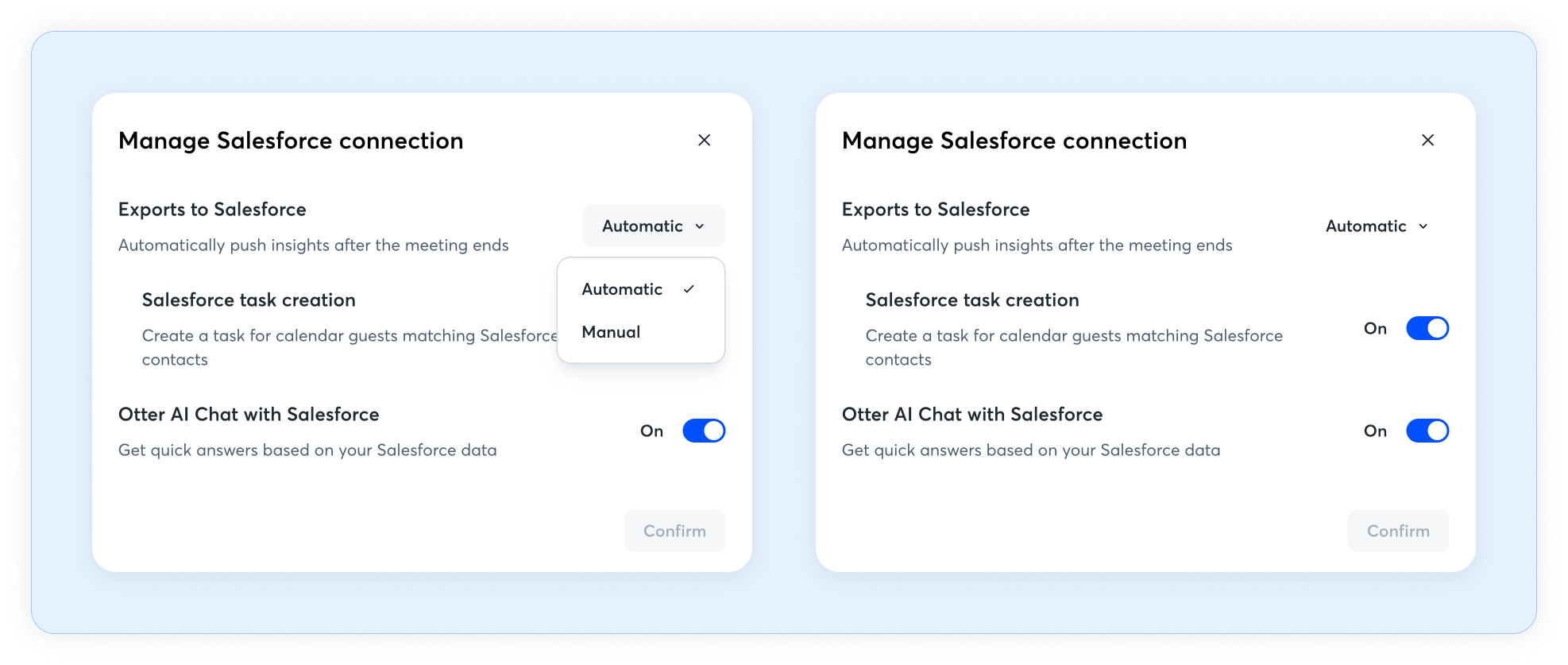Click the On label beside right dialog's task creation toggle
This screenshot has height=665, width=1568.
(x=1375, y=329)
